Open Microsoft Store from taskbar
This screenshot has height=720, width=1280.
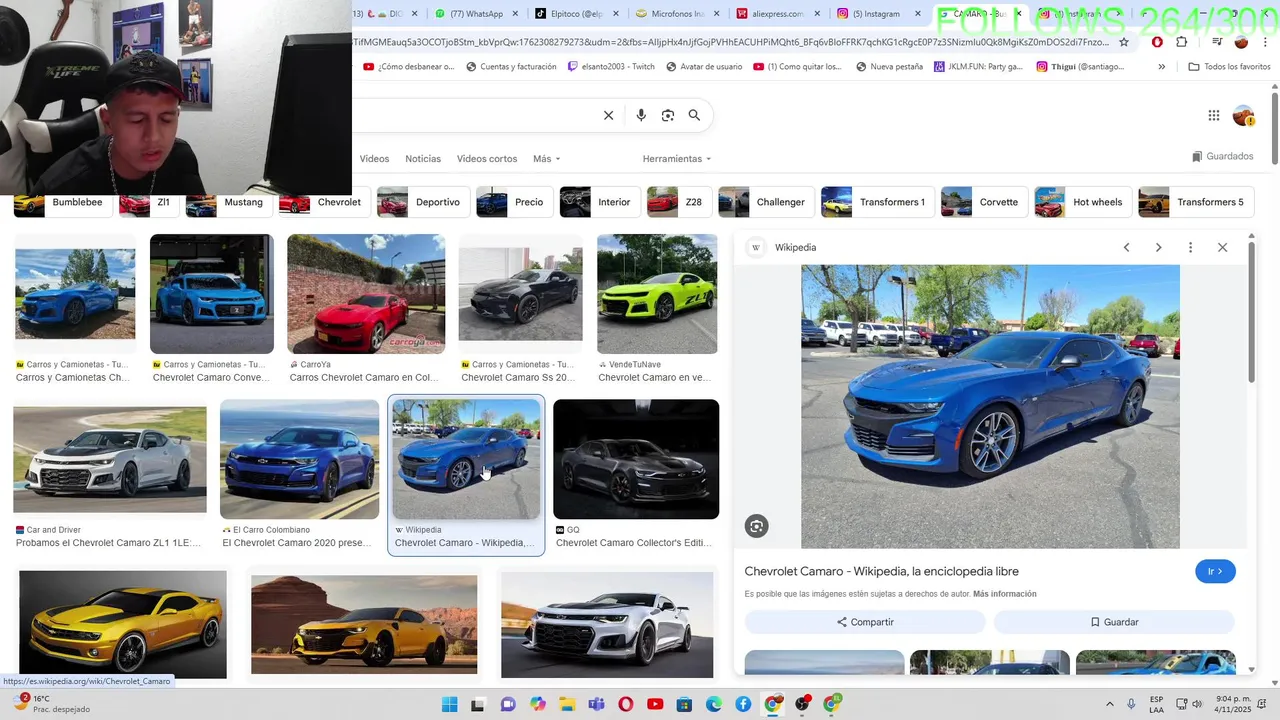[685, 704]
